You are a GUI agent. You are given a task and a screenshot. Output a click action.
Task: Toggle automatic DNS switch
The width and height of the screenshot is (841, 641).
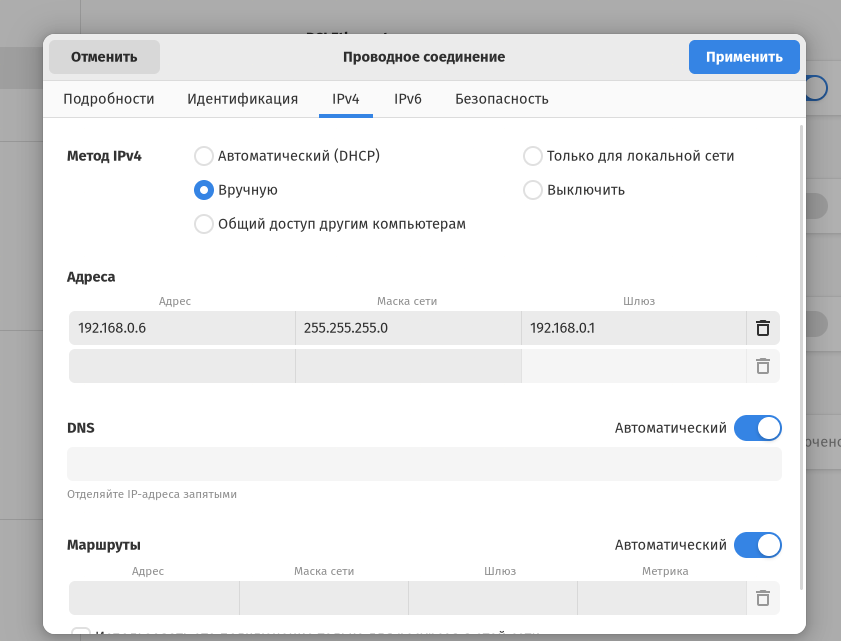pyautogui.click(x=757, y=428)
